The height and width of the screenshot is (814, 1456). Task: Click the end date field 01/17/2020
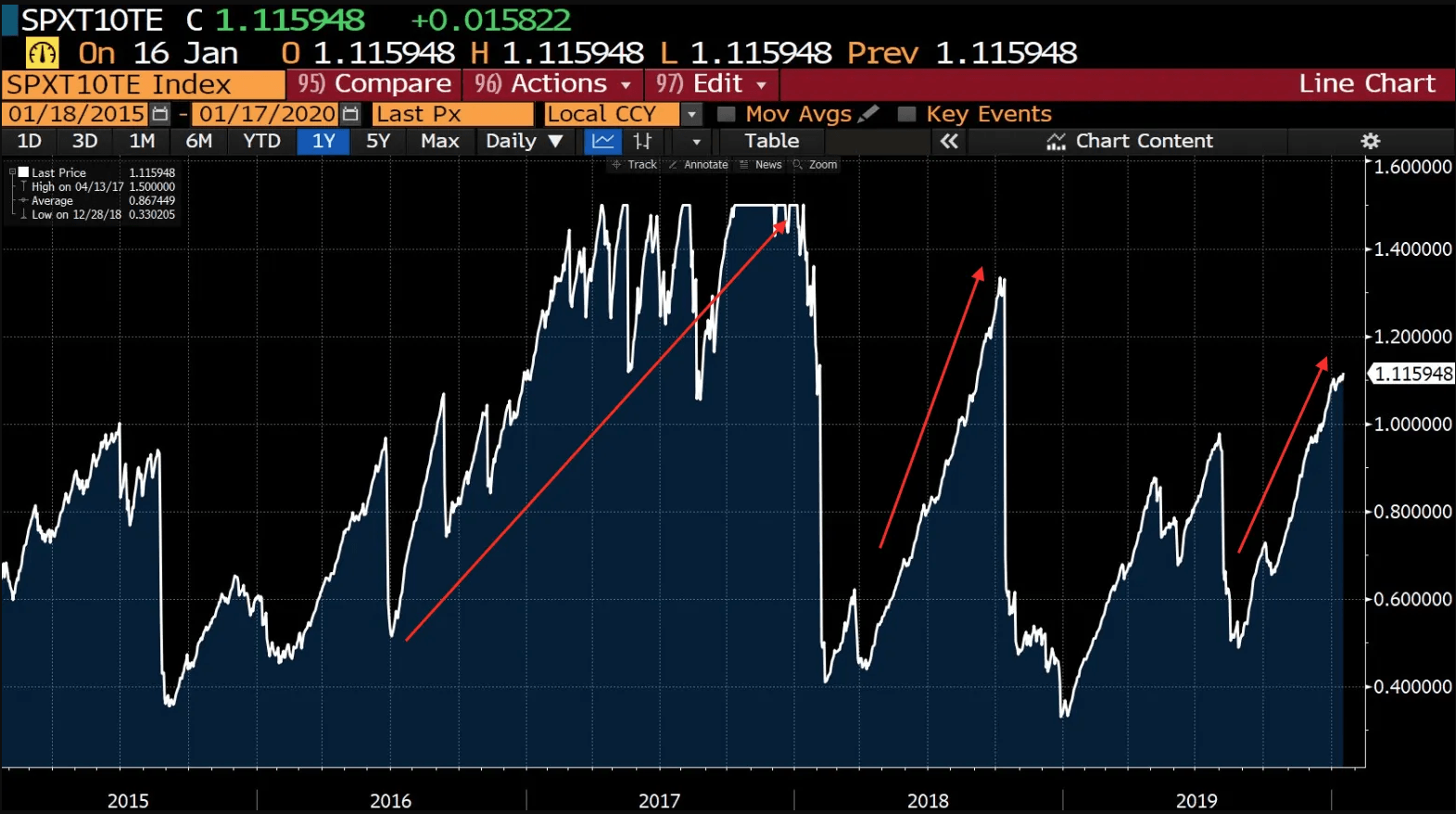point(267,114)
